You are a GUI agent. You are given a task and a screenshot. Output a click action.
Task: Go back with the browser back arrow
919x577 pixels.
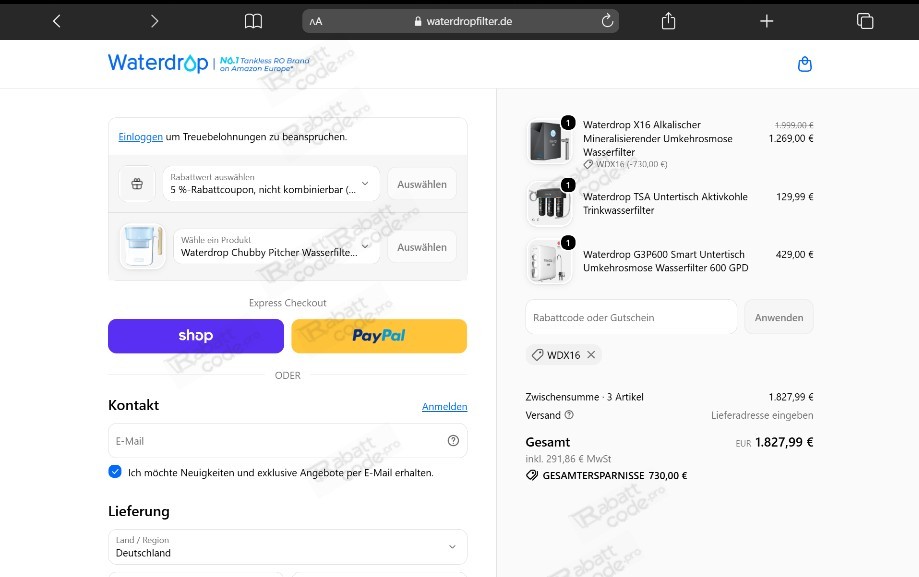pos(57,22)
